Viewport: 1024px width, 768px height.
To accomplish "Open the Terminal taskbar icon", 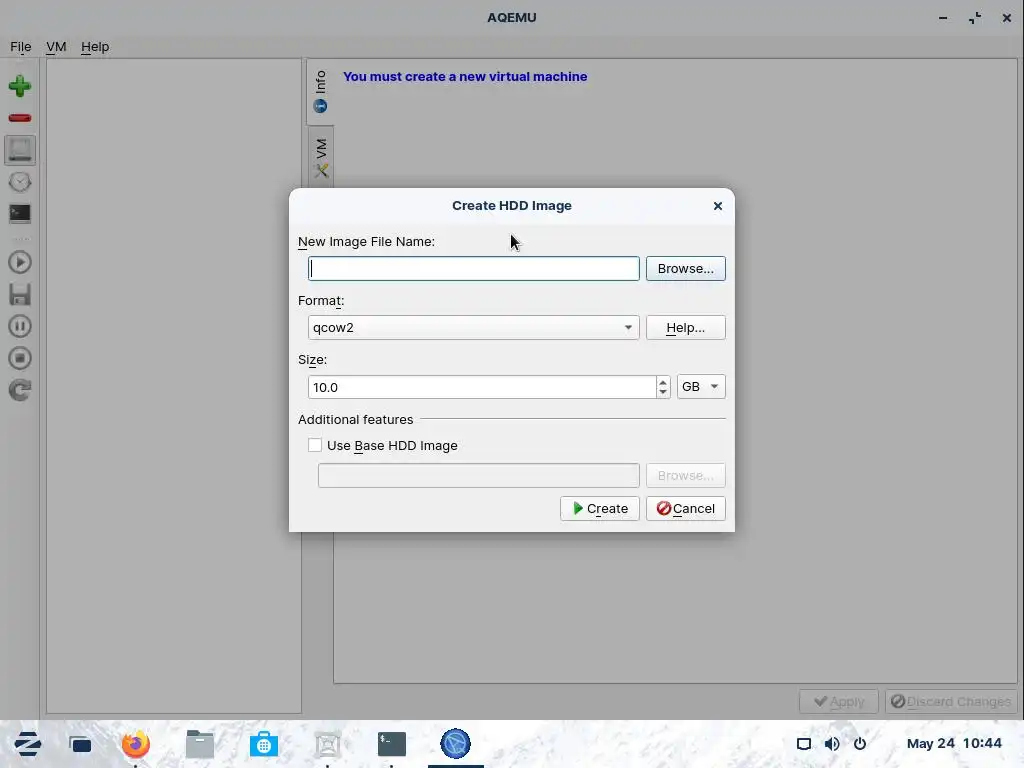I will [x=392, y=744].
